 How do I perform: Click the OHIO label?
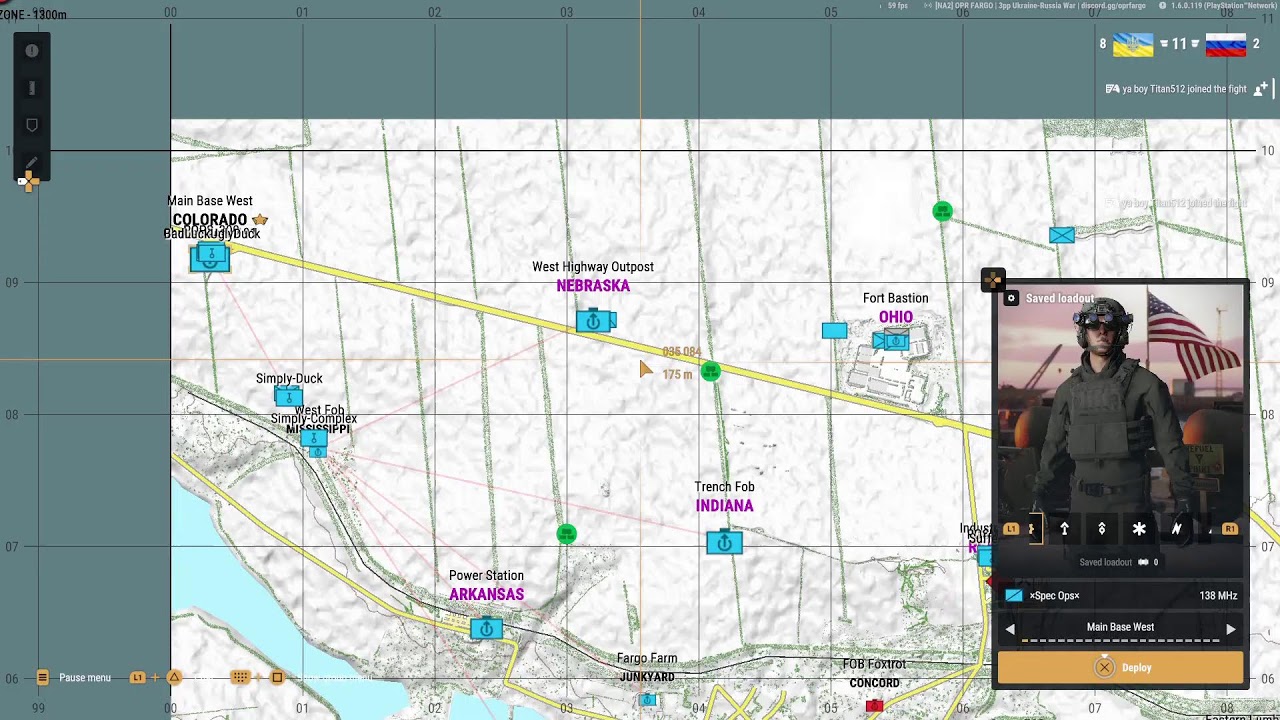point(896,317)
